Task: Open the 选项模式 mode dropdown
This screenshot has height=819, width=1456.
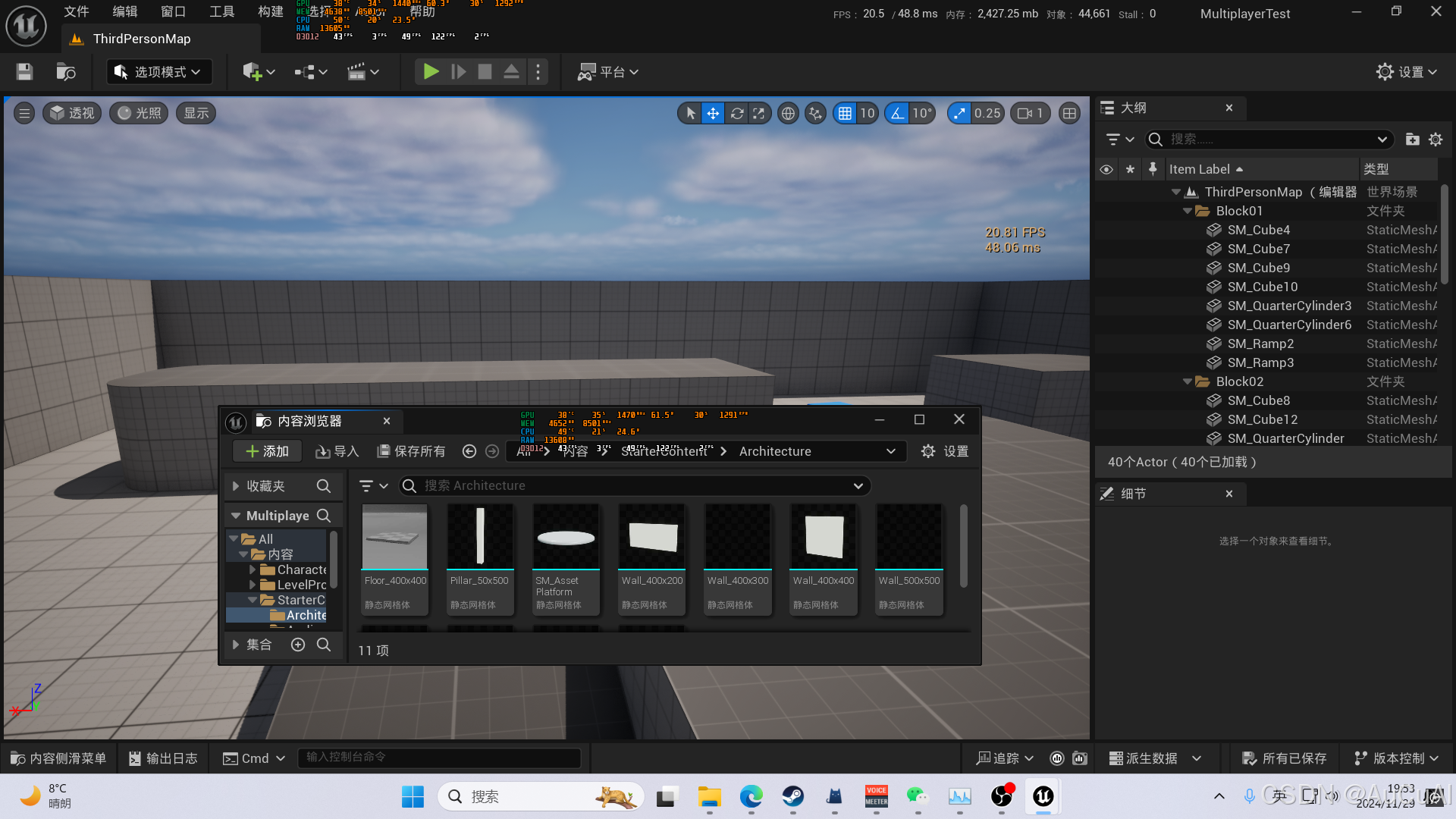Action: coord(159,72)
